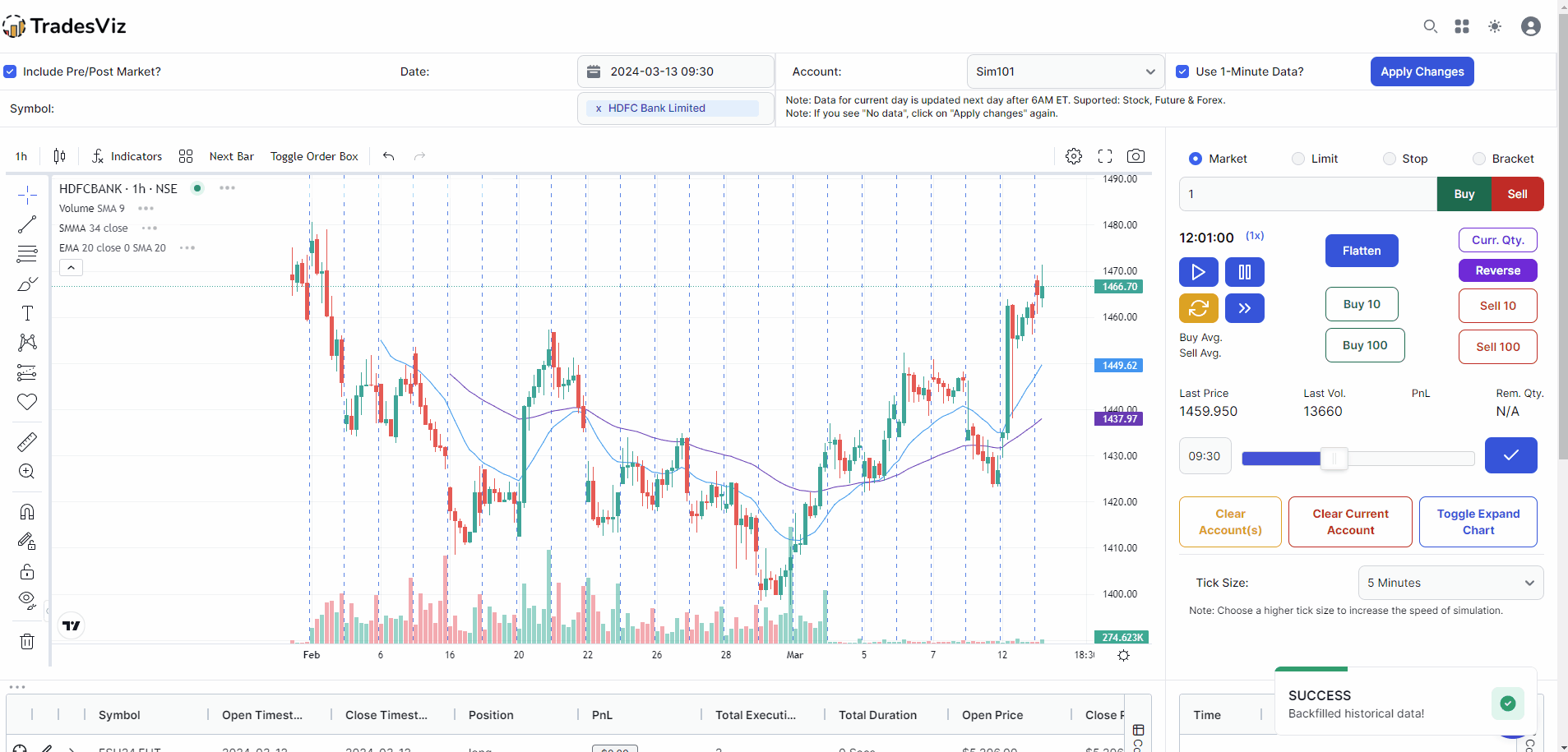Open the 1h timeframe selector
This screenshot has height=752, width=1568.
21,156
